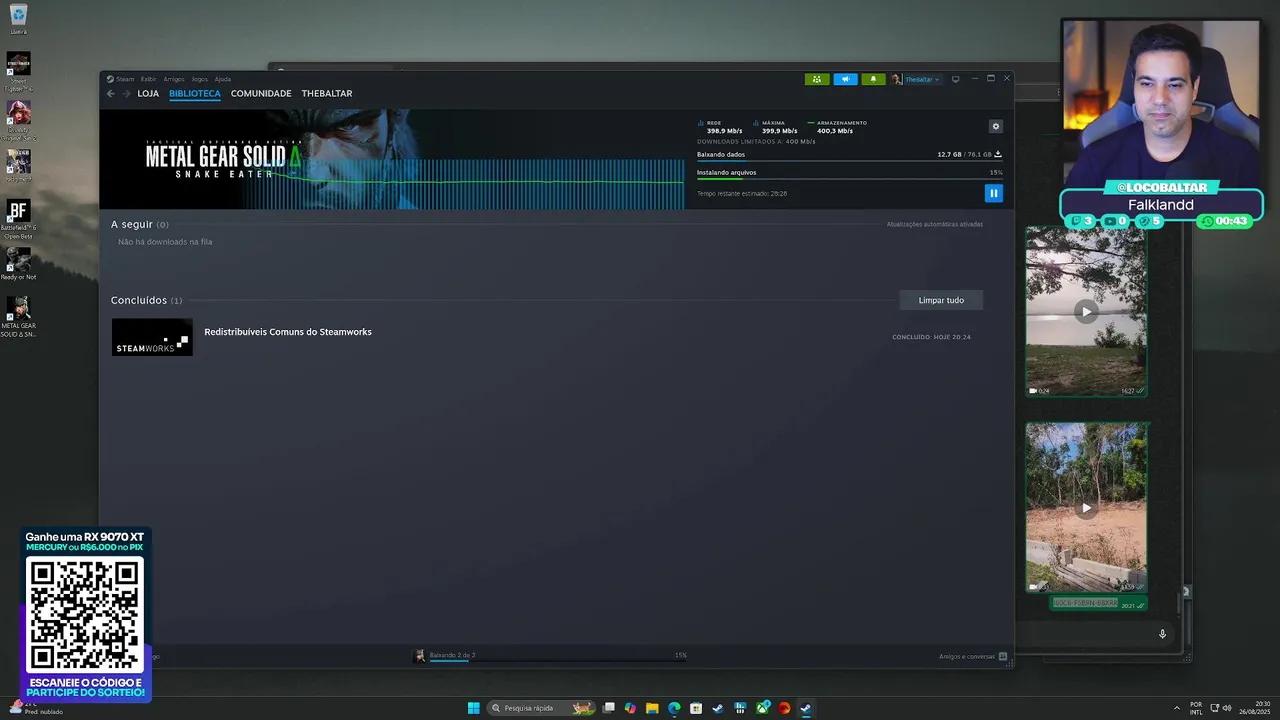
Task: Click REDE 398,9 Mb/s stat
Action: (720, 127)
